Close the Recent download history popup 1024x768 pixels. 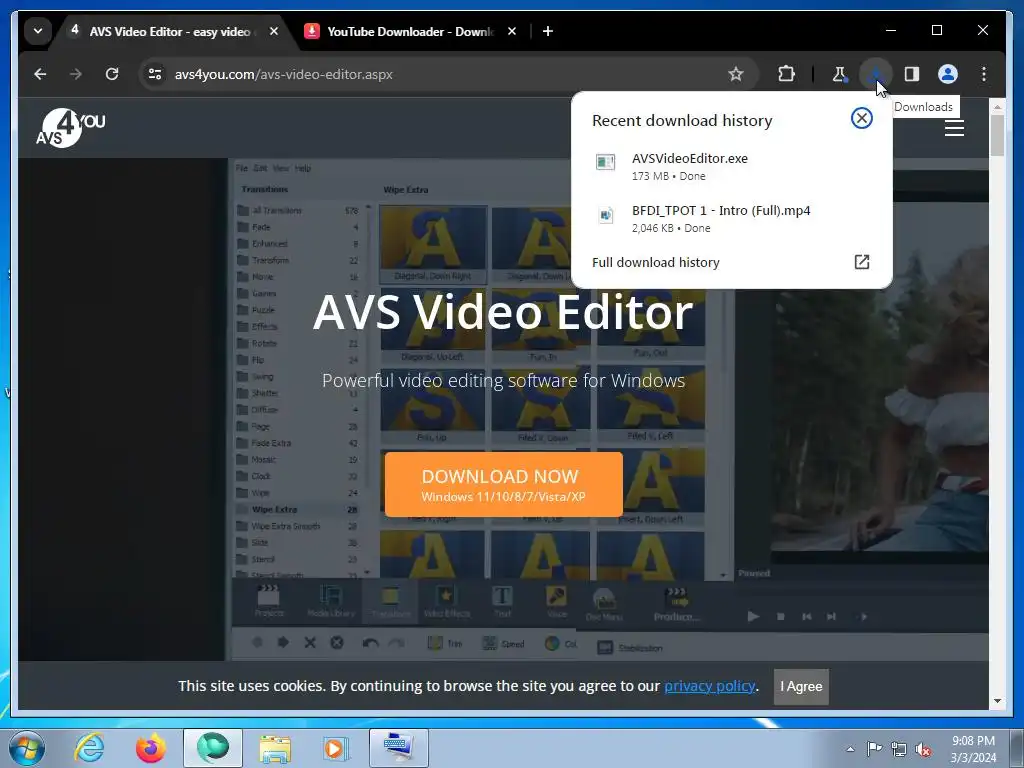point(861,118)
